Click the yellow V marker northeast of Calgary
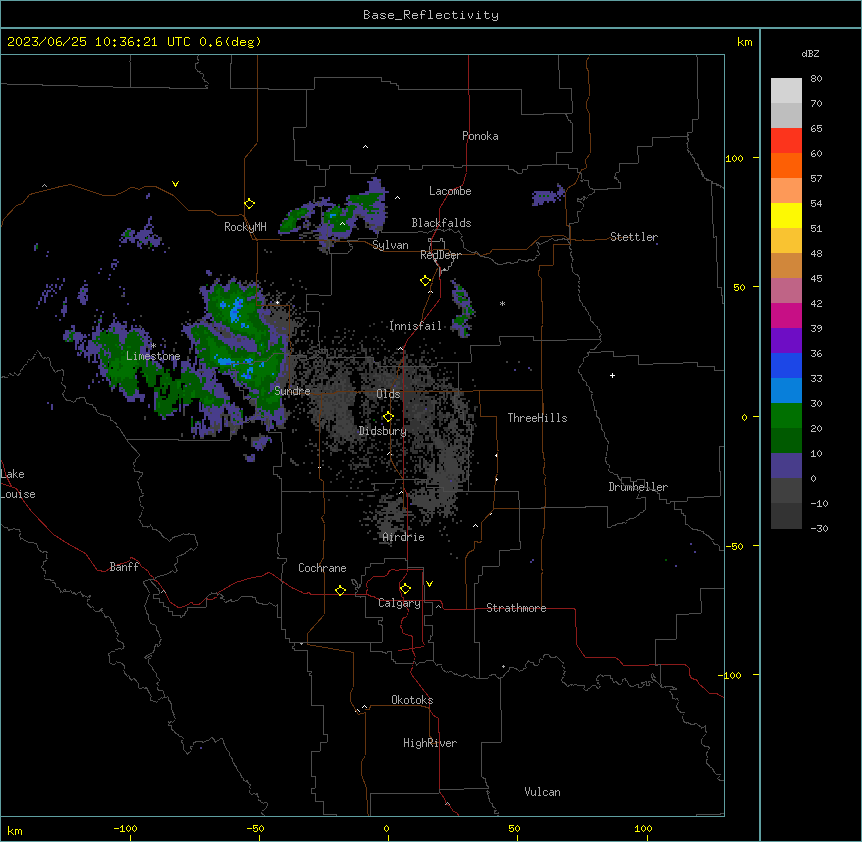Image resolution: width=862 pixels, height=842 pixels. click(x=429, y=584)
